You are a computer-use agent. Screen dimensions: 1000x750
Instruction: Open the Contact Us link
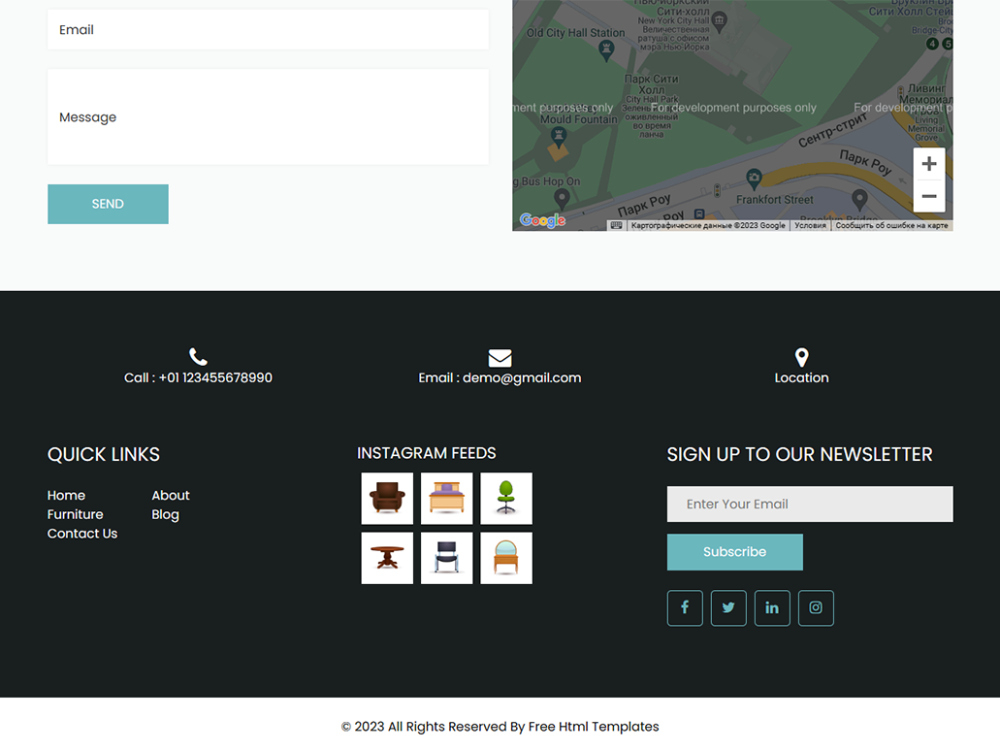click(x=82, y=533)
